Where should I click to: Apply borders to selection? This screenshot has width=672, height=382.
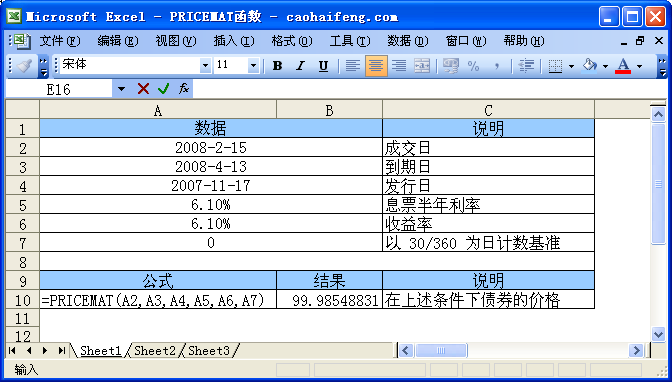555,66
